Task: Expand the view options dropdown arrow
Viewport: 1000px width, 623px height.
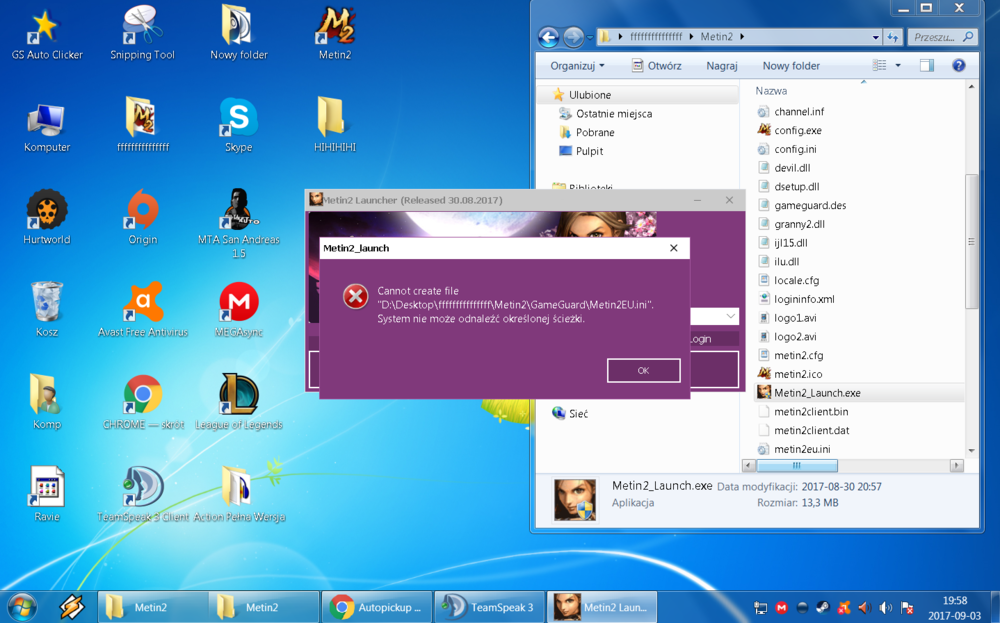Action: (x=898, y=65)
